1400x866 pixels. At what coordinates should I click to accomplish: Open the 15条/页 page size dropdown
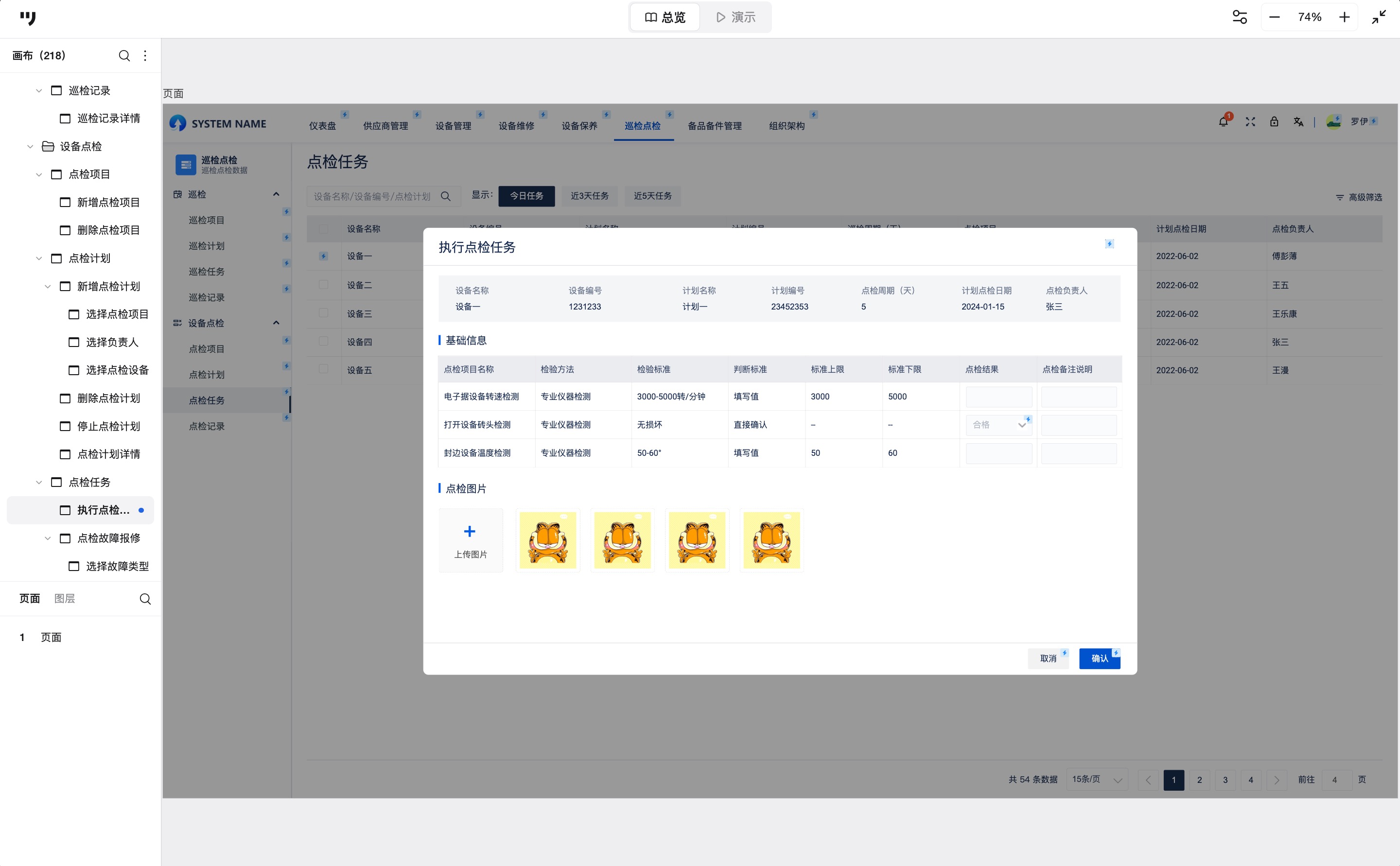tap(1096, 779)
